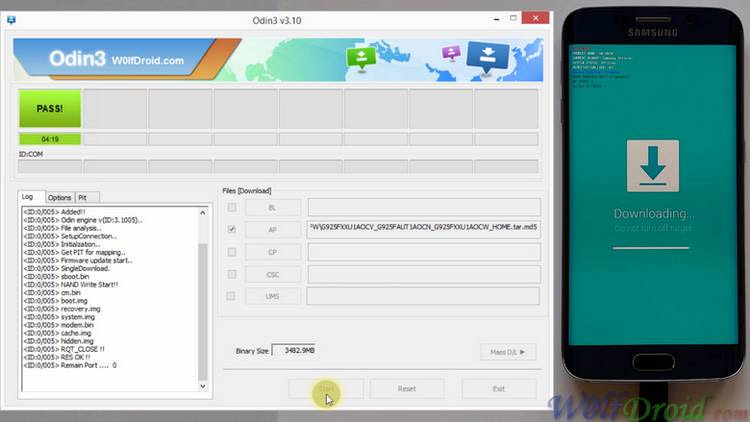Enable the UMS file checkbox
This screenshot has height=422, width=750.
231,296
